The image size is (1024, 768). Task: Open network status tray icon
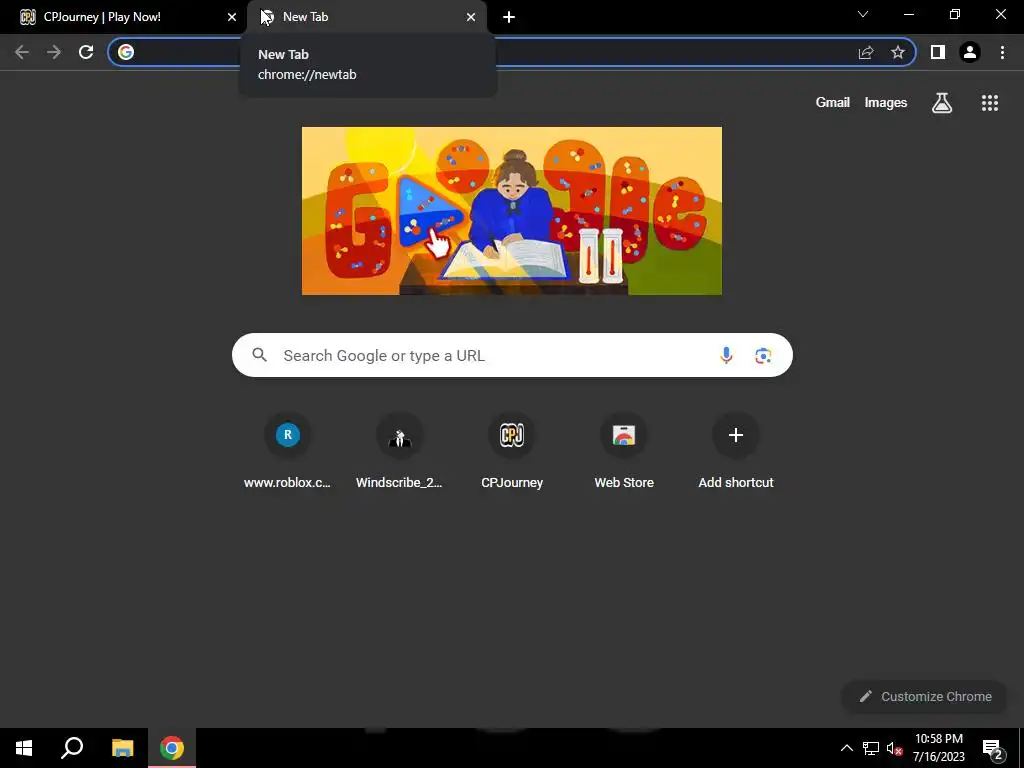pos(871,748)
